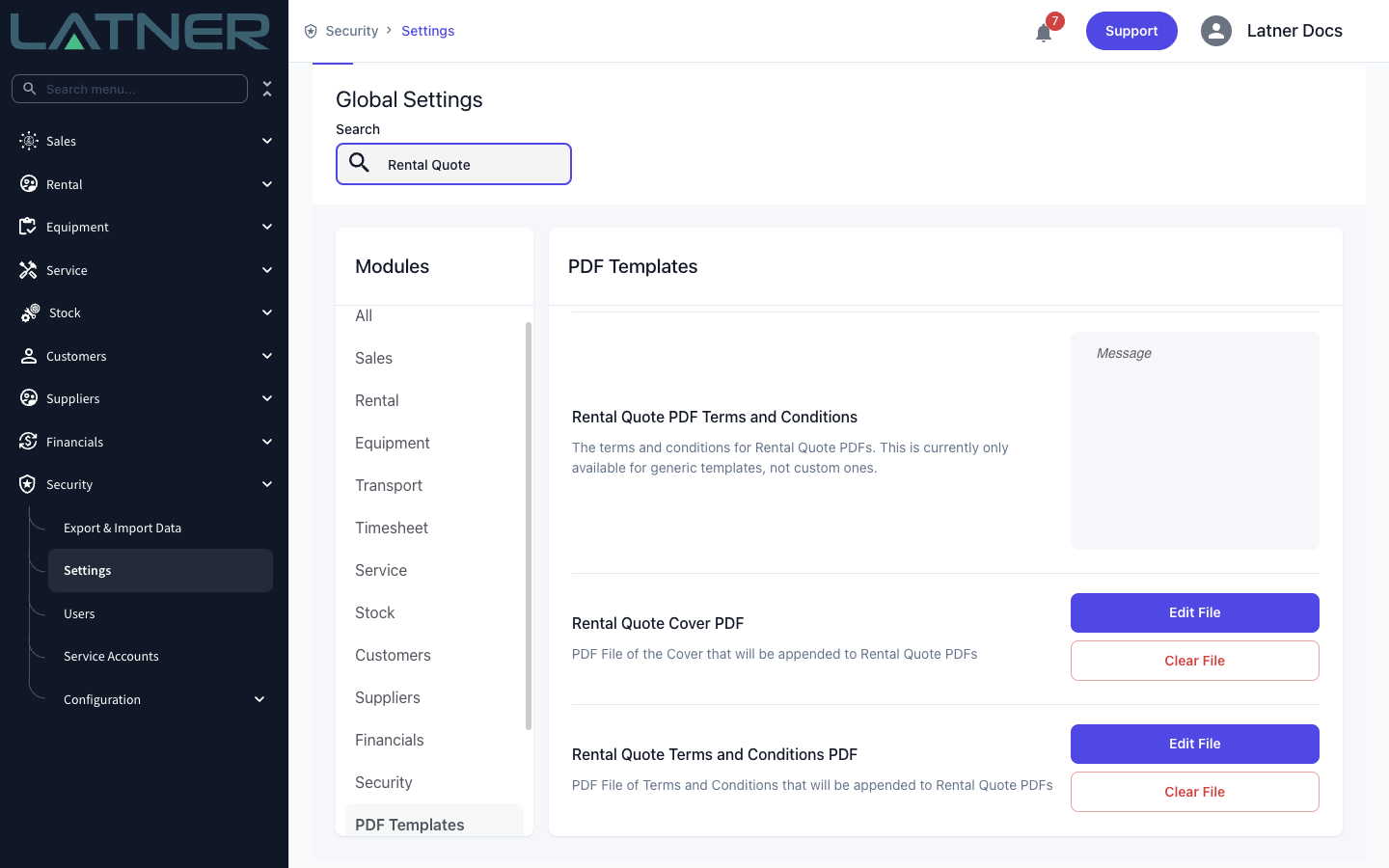
Task: Click the user avatar icon
Action: tap(1216, 31)
